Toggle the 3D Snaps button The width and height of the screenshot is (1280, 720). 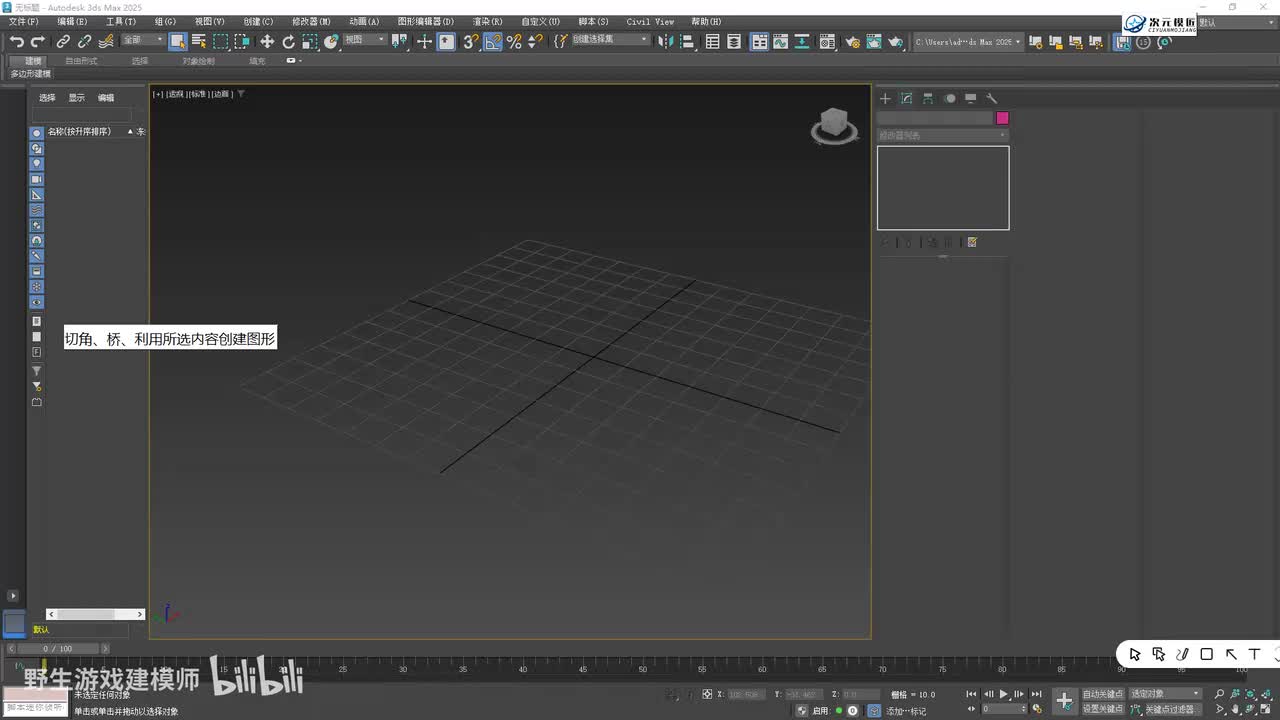click(470, 41)
